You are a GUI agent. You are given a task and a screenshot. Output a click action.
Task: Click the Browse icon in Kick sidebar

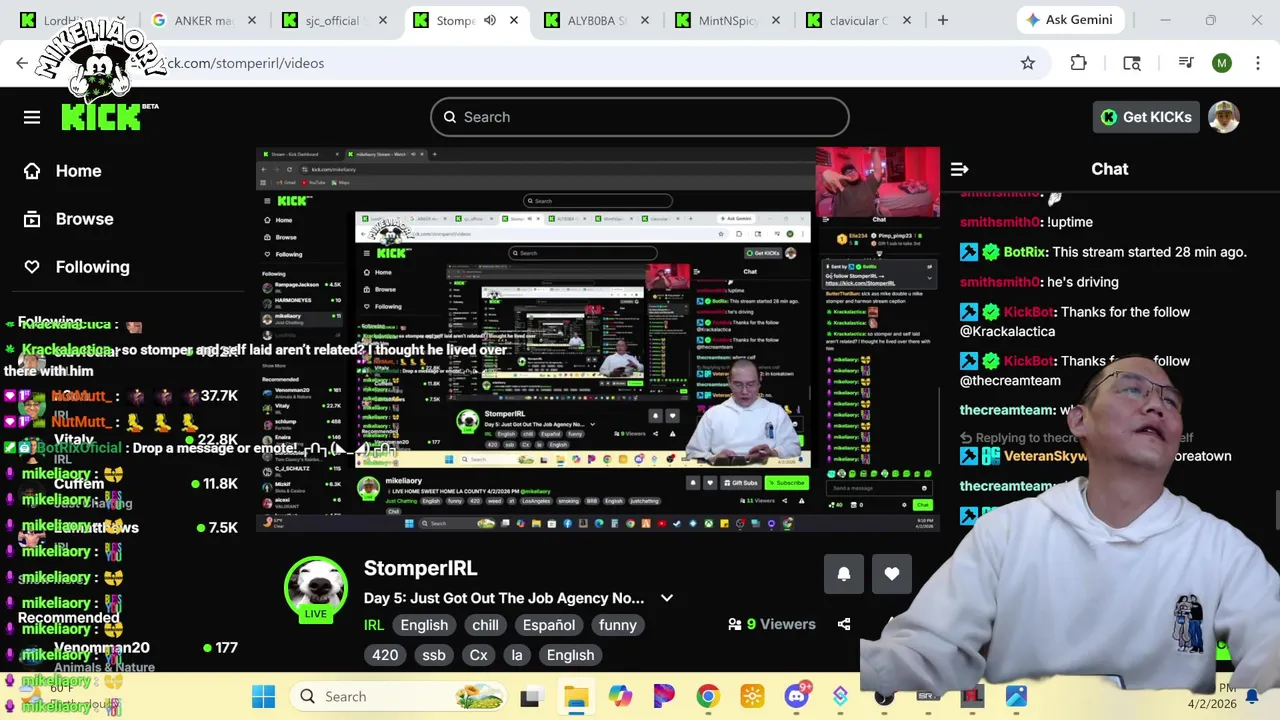tap(32, 219)
